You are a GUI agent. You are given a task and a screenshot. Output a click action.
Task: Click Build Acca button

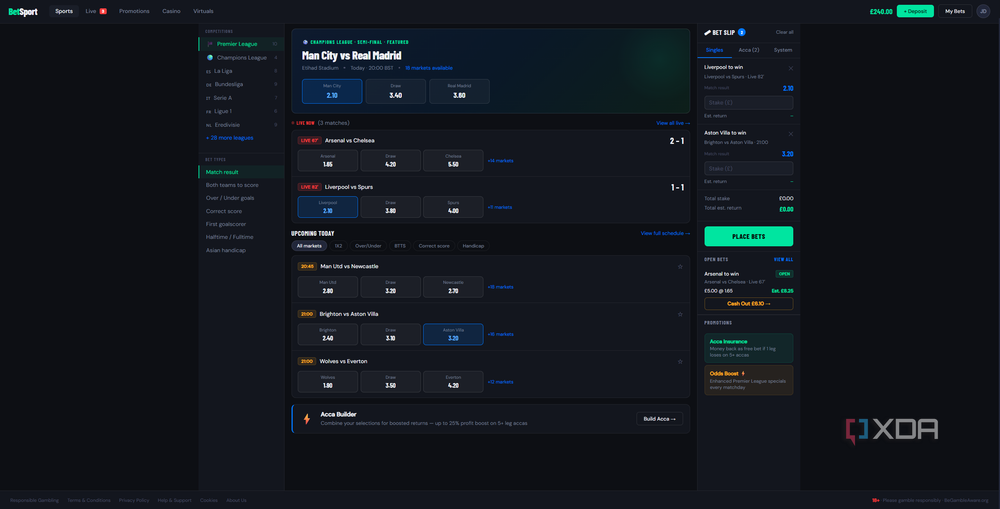tap(659, 419)
